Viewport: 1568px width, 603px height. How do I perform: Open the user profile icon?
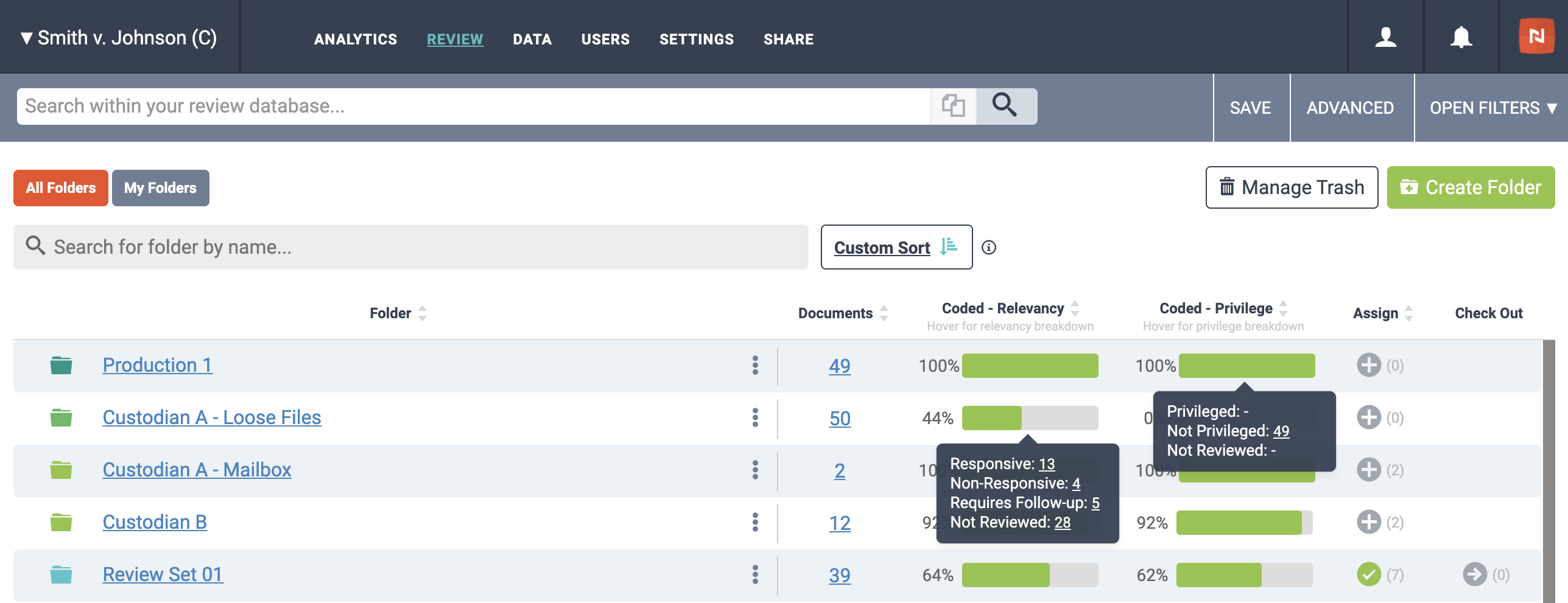point(1385,38)
